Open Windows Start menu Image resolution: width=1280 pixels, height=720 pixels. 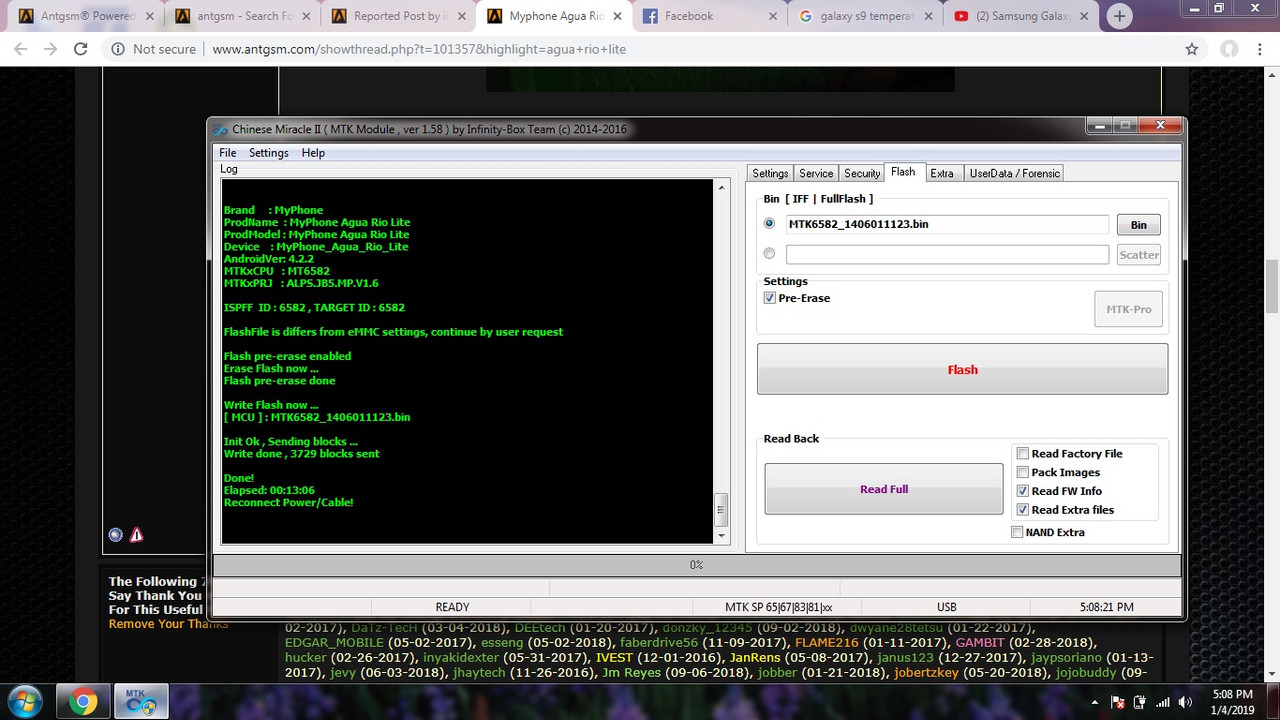click(x=27, y=702)
